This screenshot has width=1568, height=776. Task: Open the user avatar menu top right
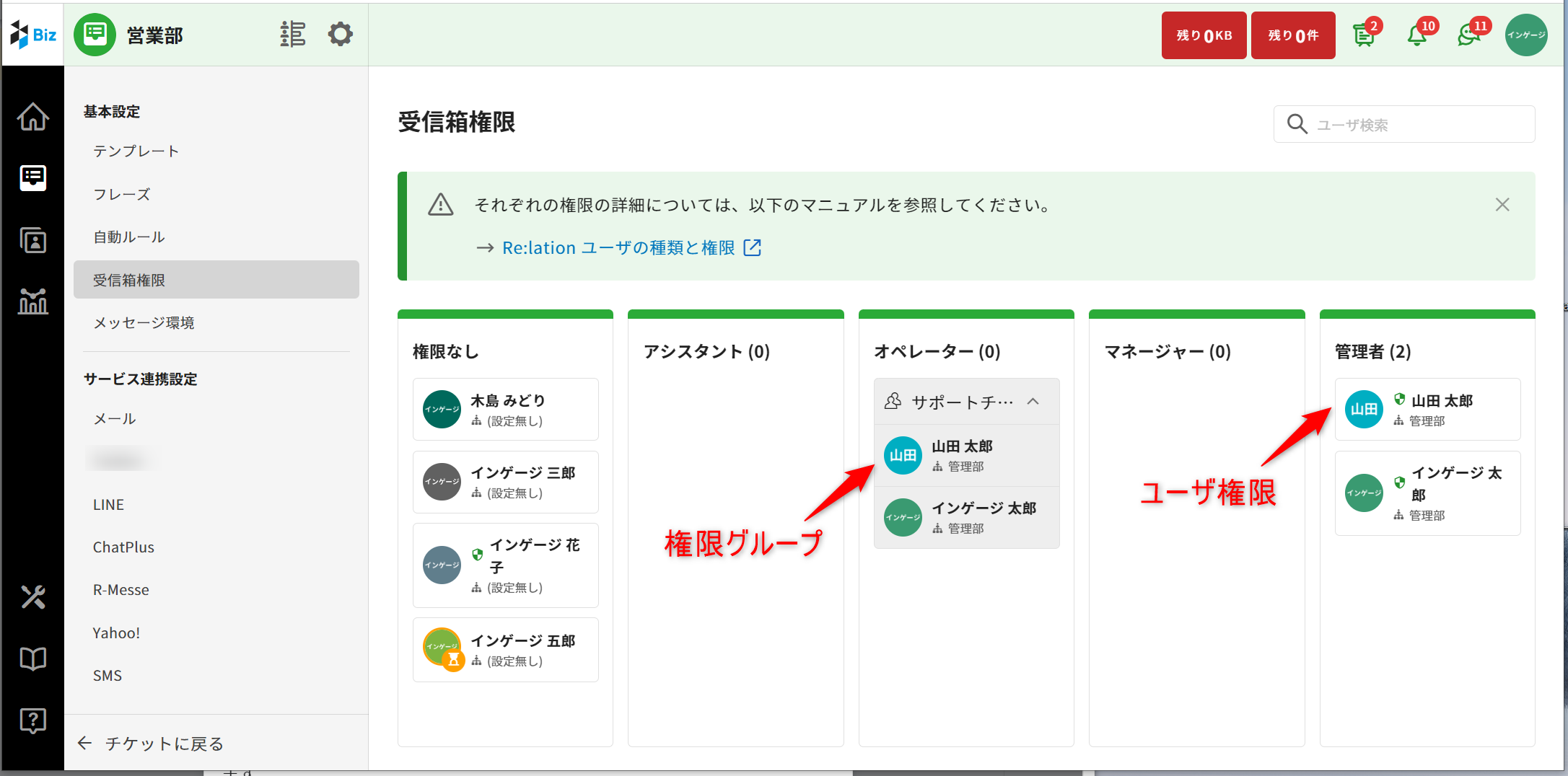pos(1525,35)
